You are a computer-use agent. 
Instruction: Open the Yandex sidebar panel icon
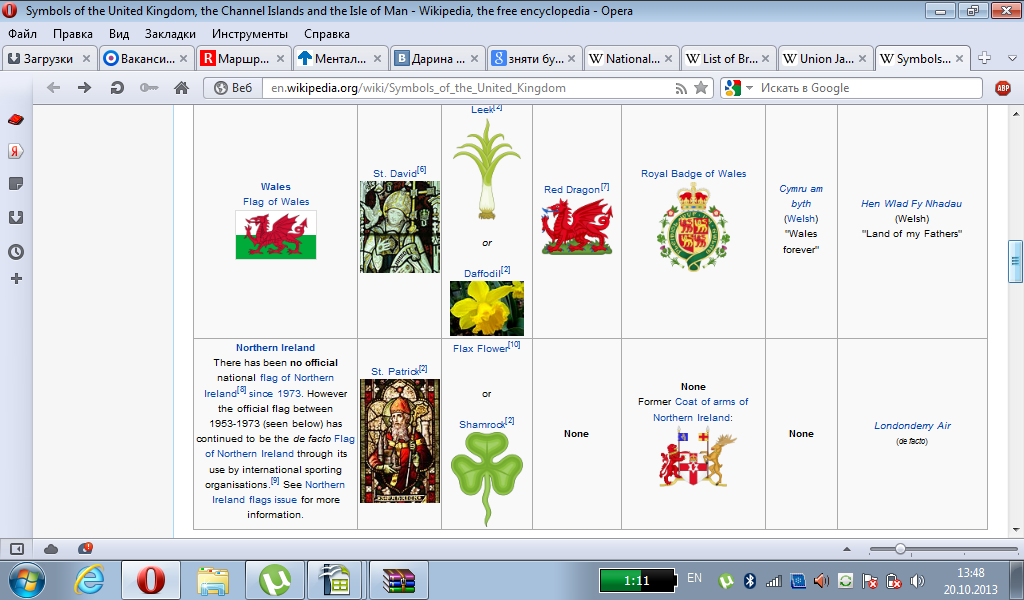coord(16,151)
